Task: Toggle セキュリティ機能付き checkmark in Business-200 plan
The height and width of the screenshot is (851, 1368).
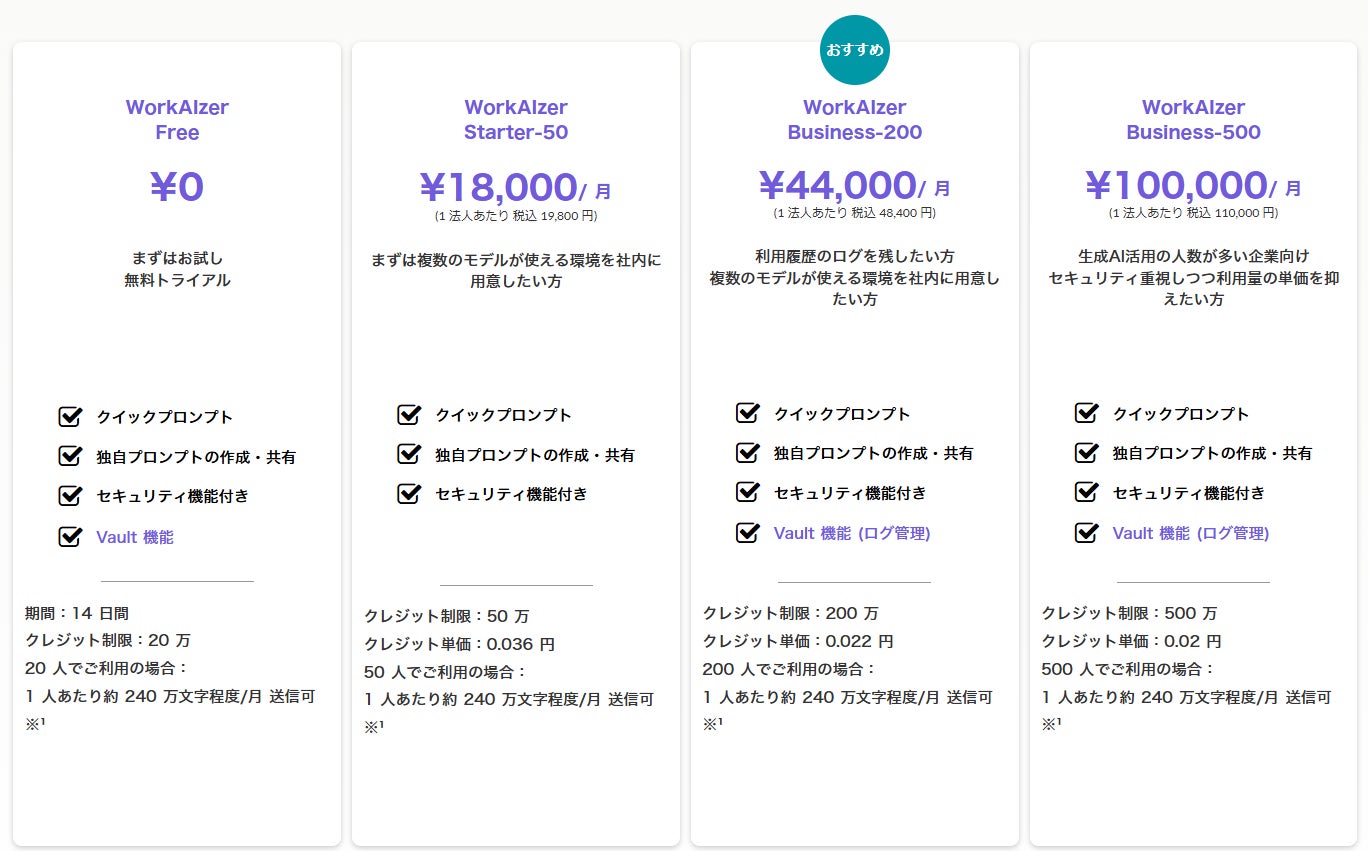Action: point(747,493)
